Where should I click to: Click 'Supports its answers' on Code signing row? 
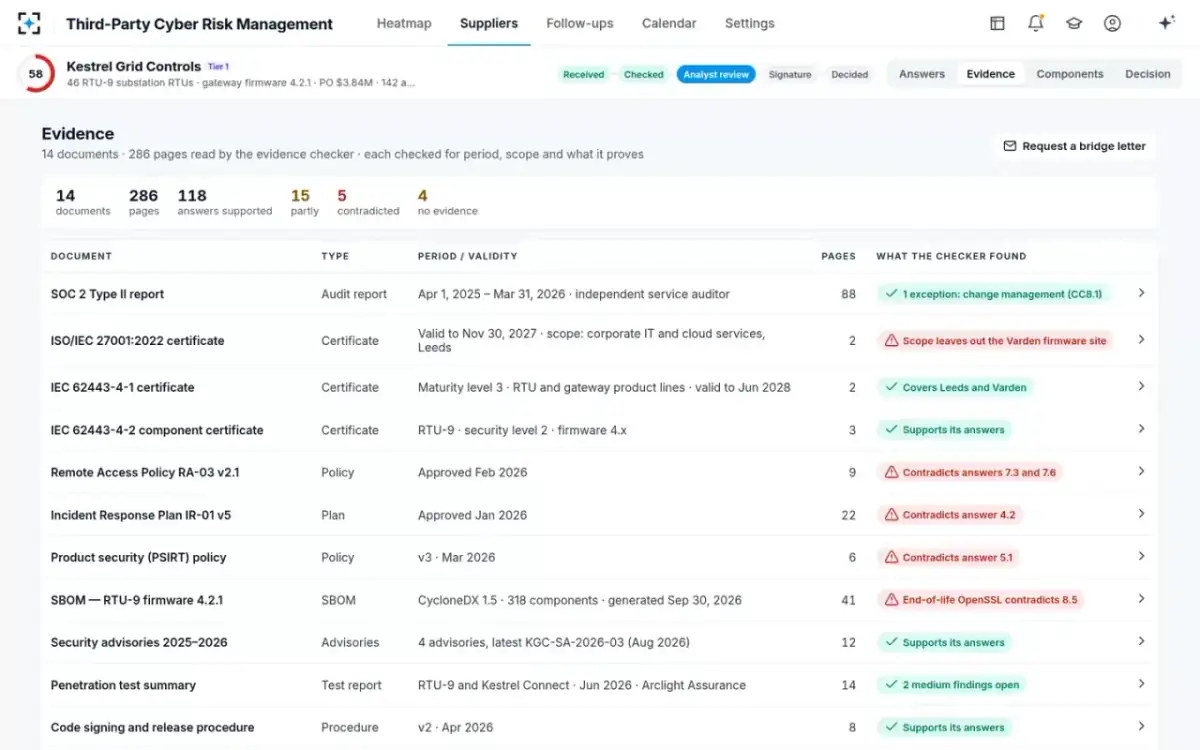(x=944, y=727)
